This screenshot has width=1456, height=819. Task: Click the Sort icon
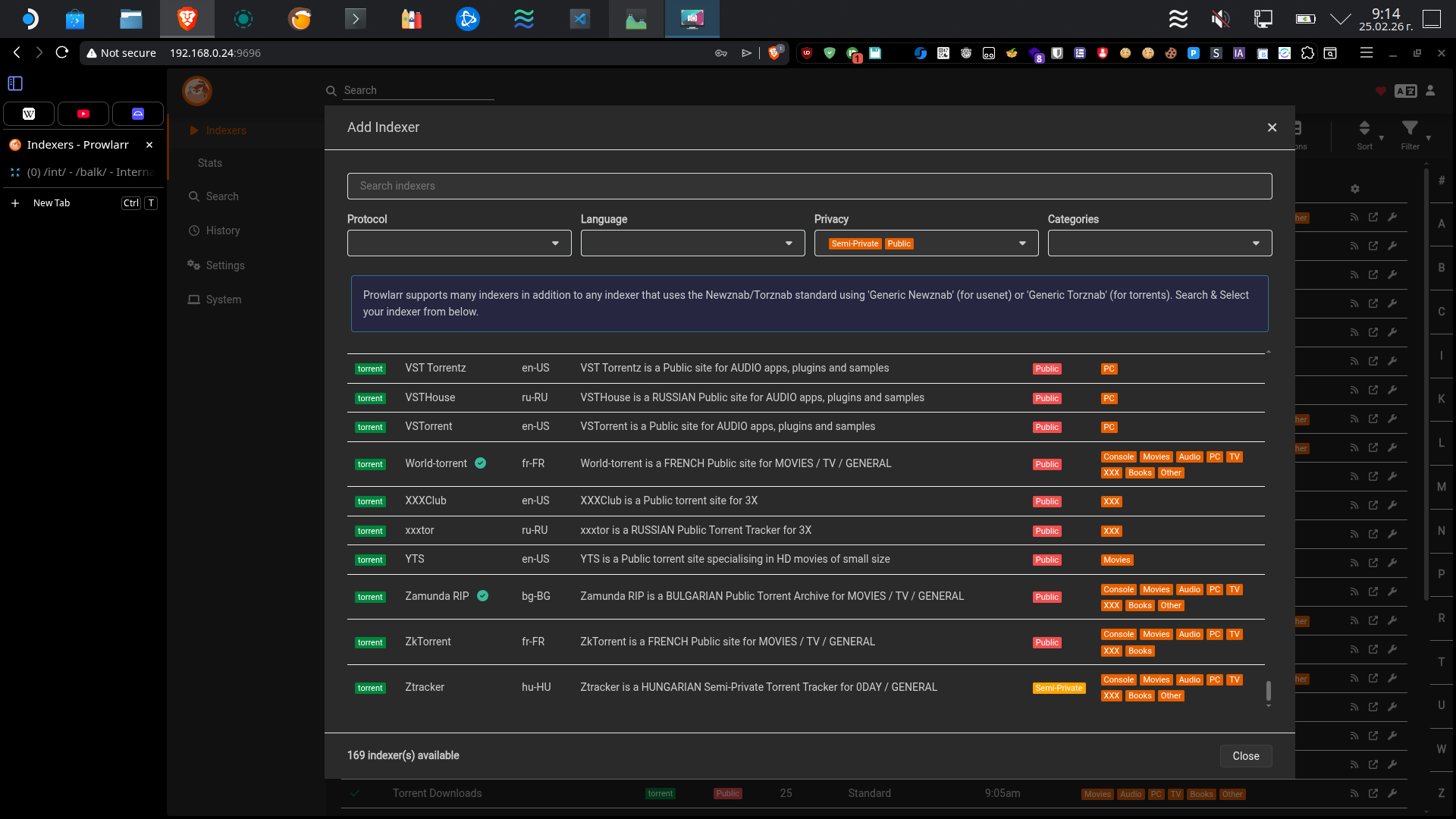coord(1364,128)
